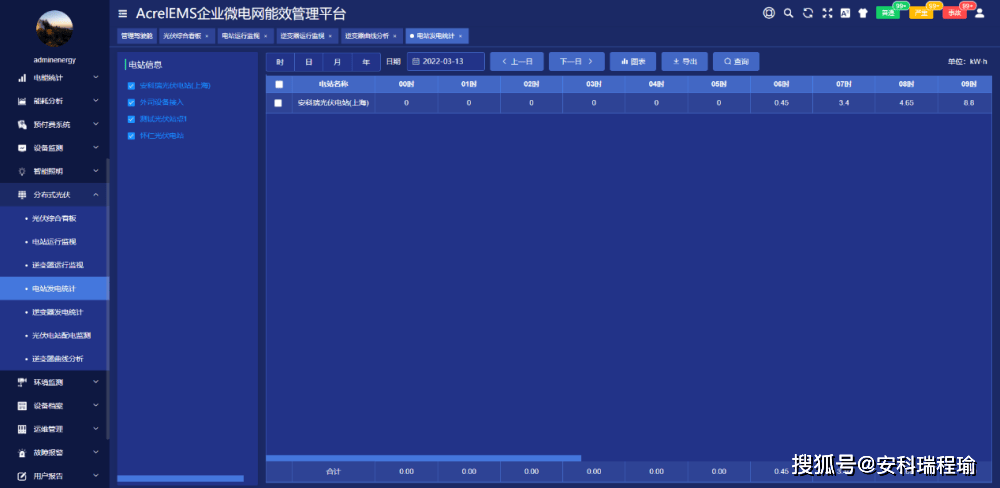Uncheck the 怀仁光伏电站 checkbox
Viewport: 1000px width, 488px height.
click(131, 136)
